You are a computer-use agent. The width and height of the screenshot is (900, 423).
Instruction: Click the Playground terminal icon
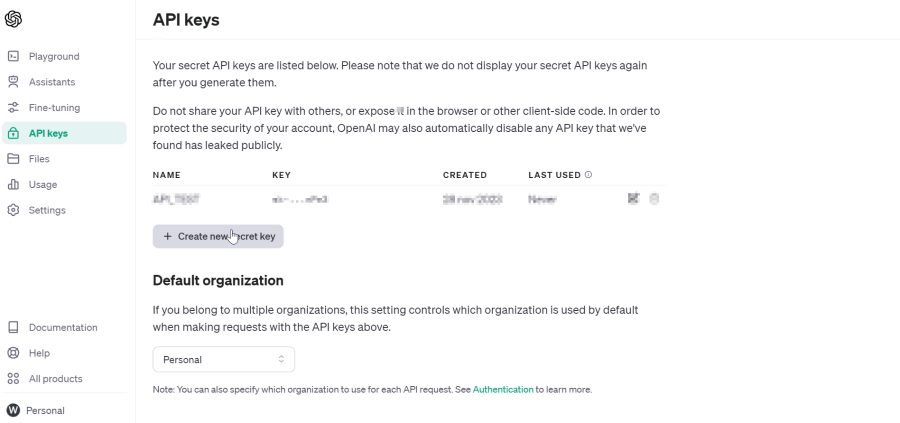point(13,56)
